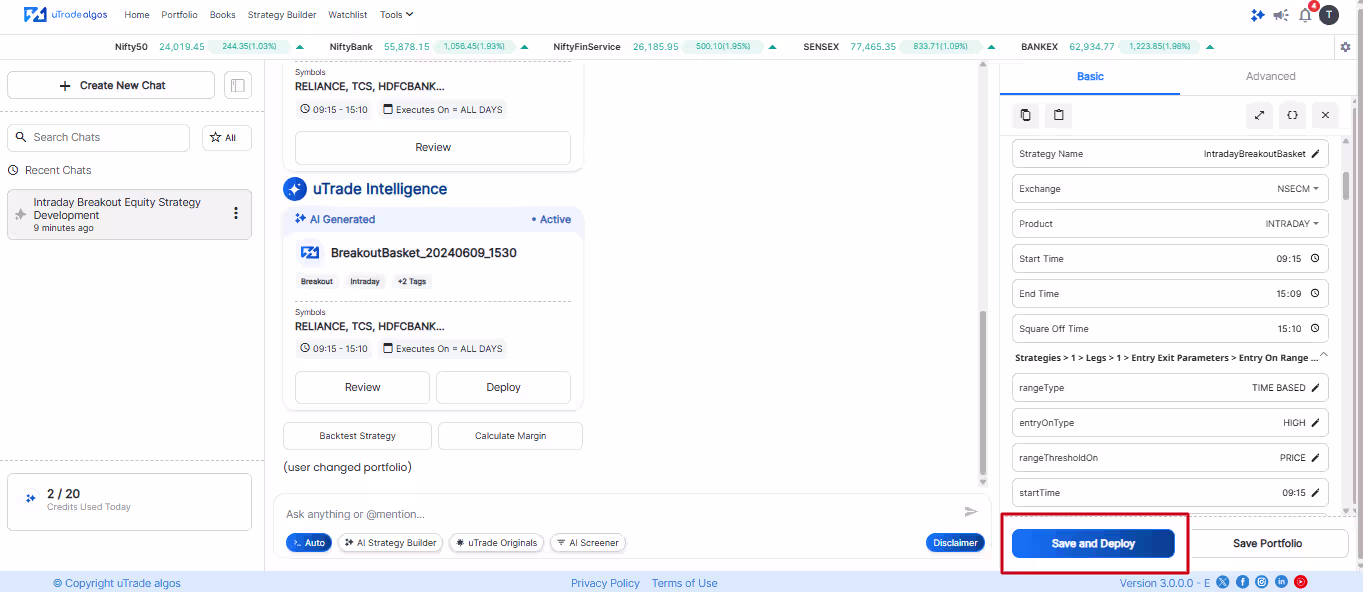Click the parameters panel scrollbar
Screen dimensions: 1363x592
[1346, 186]
